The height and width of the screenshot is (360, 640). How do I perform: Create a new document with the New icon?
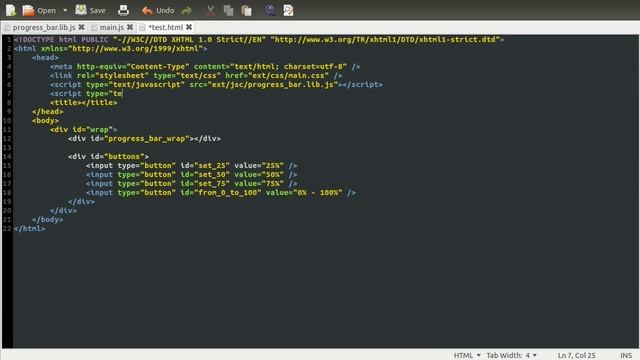11,10
